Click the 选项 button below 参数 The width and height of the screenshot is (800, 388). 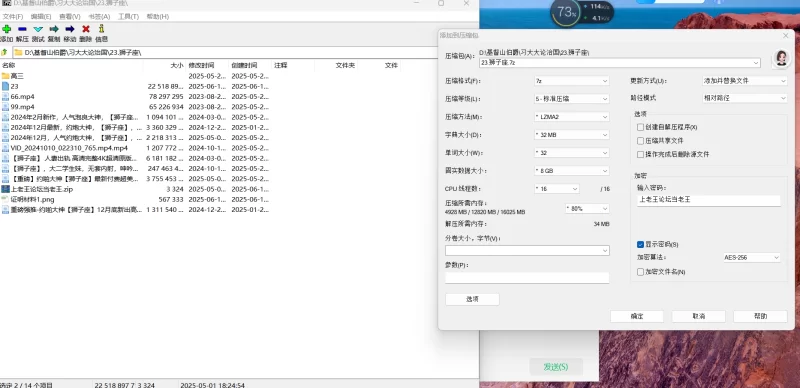[472, 299]
